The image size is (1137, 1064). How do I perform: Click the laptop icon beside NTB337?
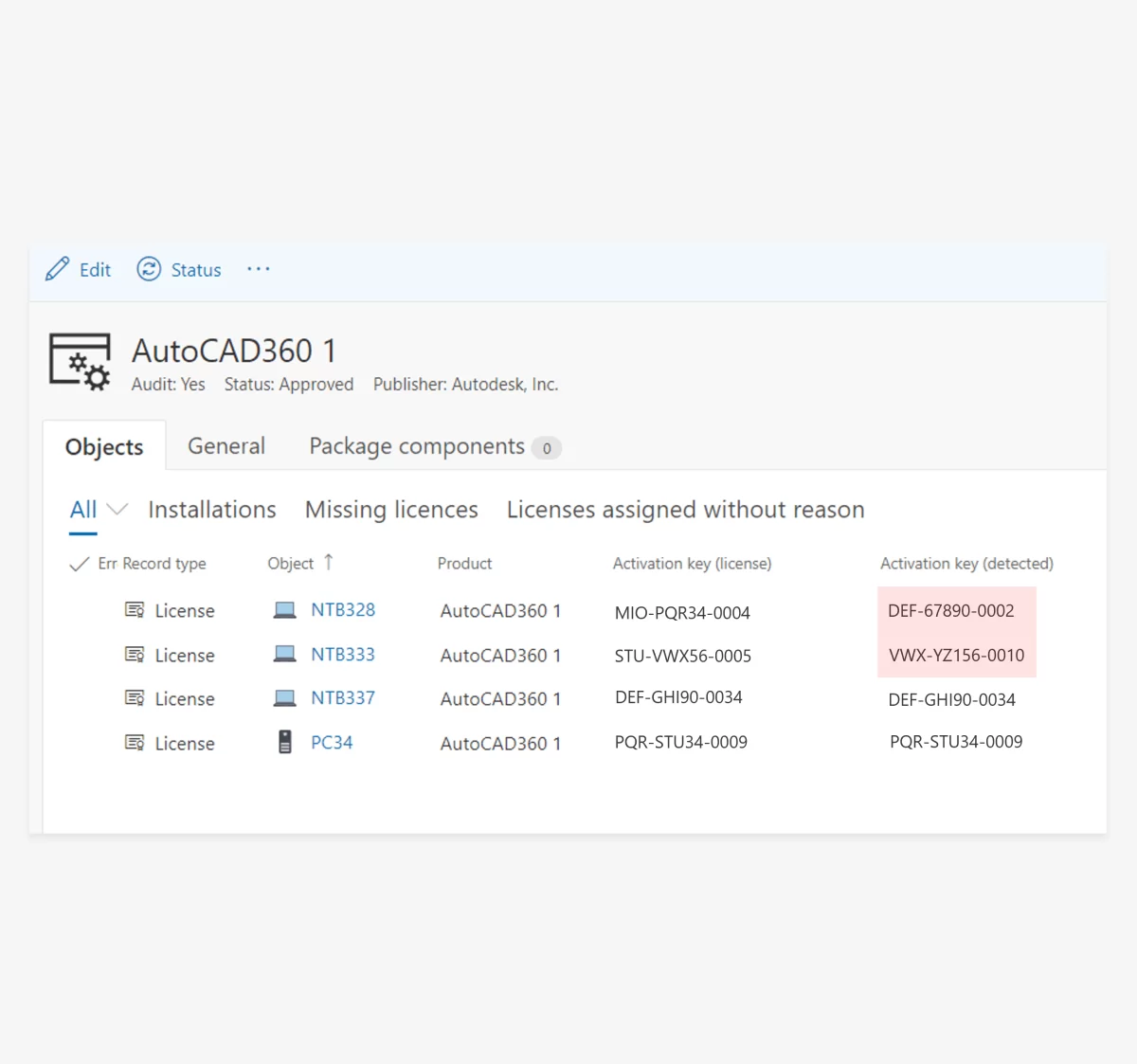(284, 698)
